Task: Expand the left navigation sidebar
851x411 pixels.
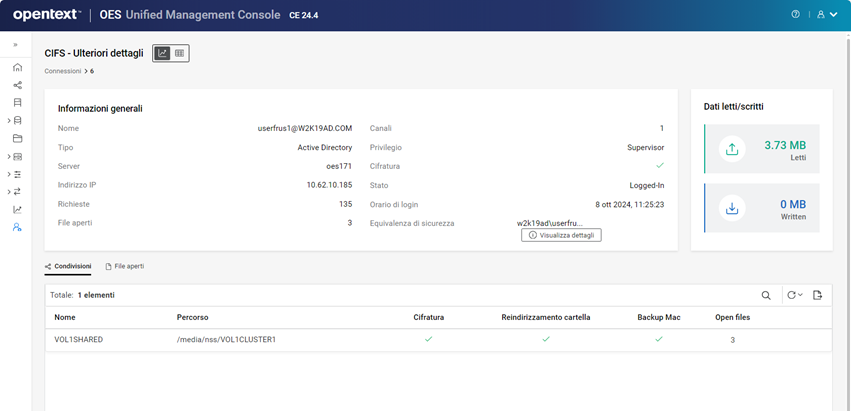Action: [15, 45]
